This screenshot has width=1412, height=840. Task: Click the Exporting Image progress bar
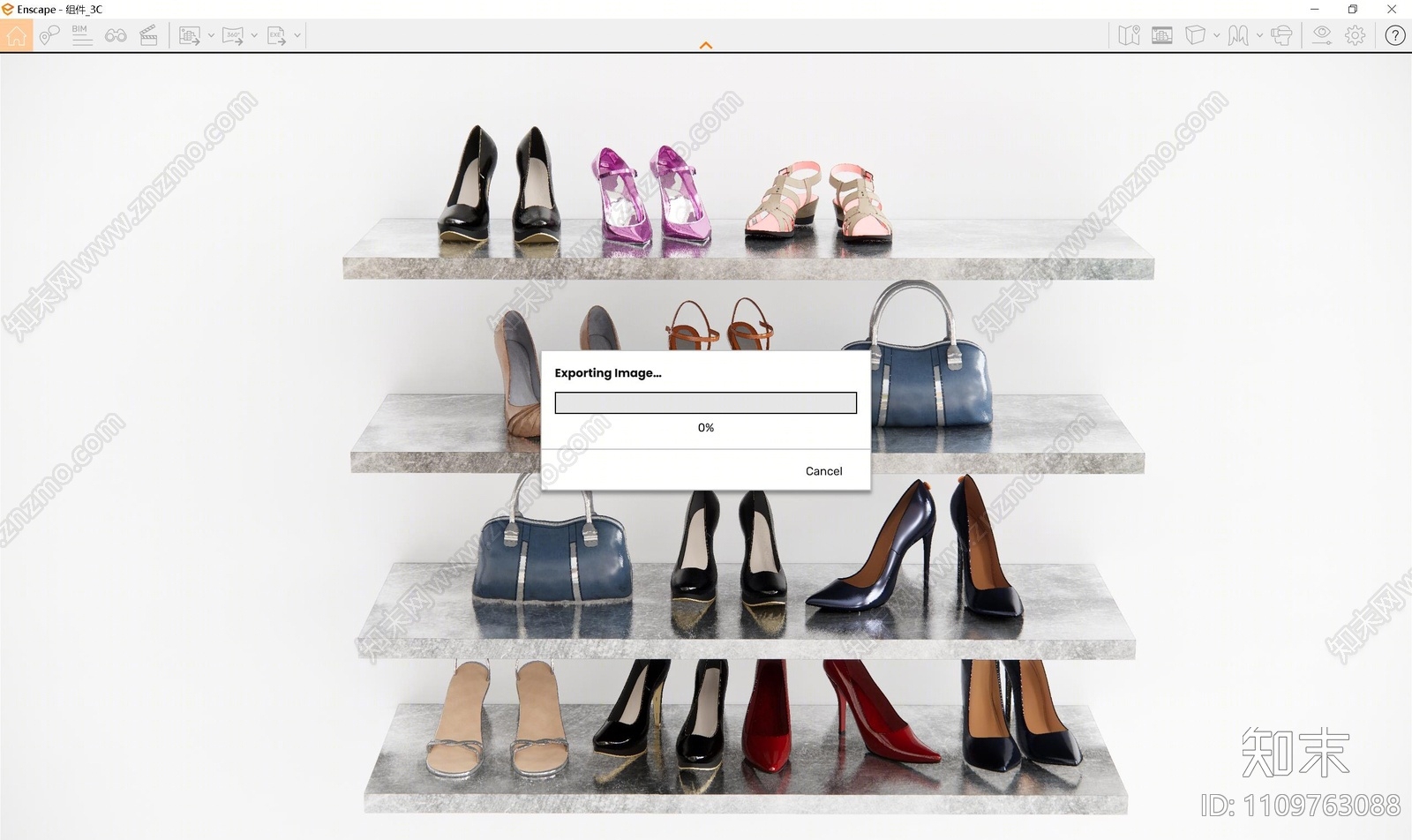point(706,403)
